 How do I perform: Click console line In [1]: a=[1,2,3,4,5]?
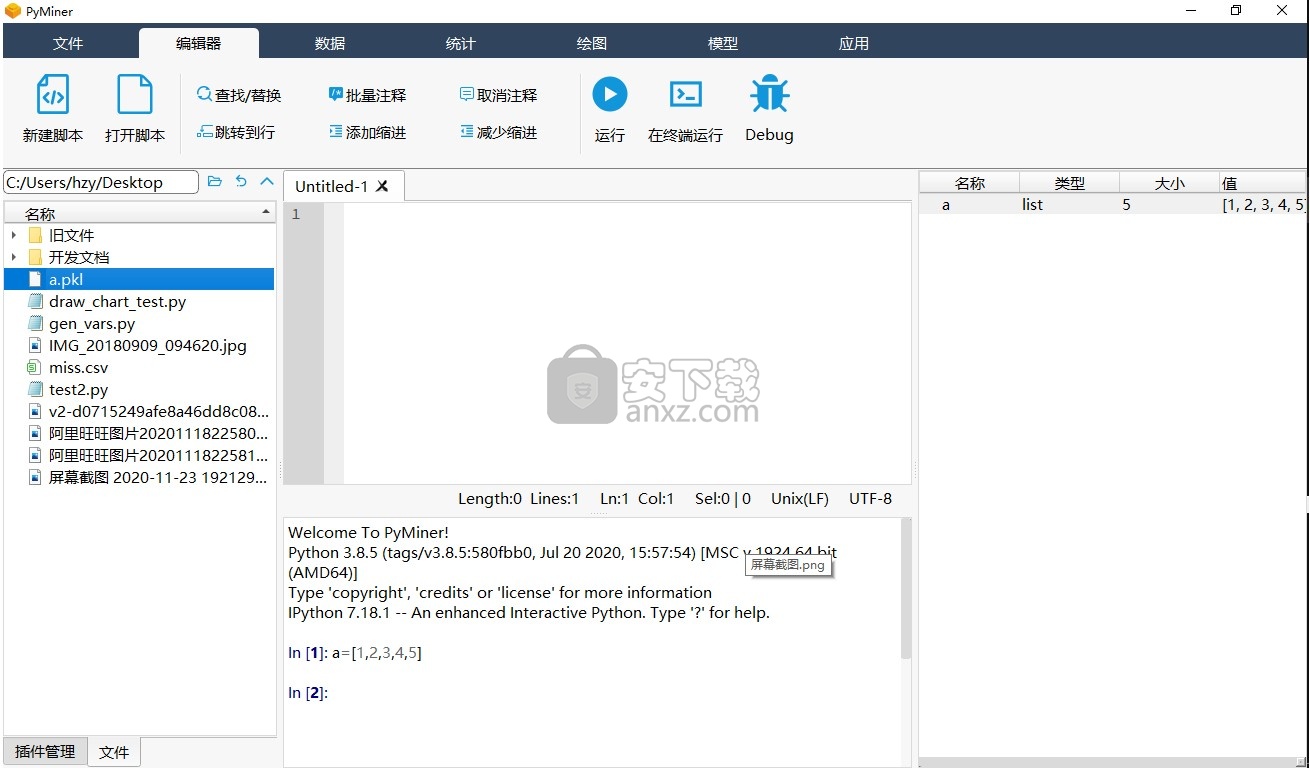355,652
